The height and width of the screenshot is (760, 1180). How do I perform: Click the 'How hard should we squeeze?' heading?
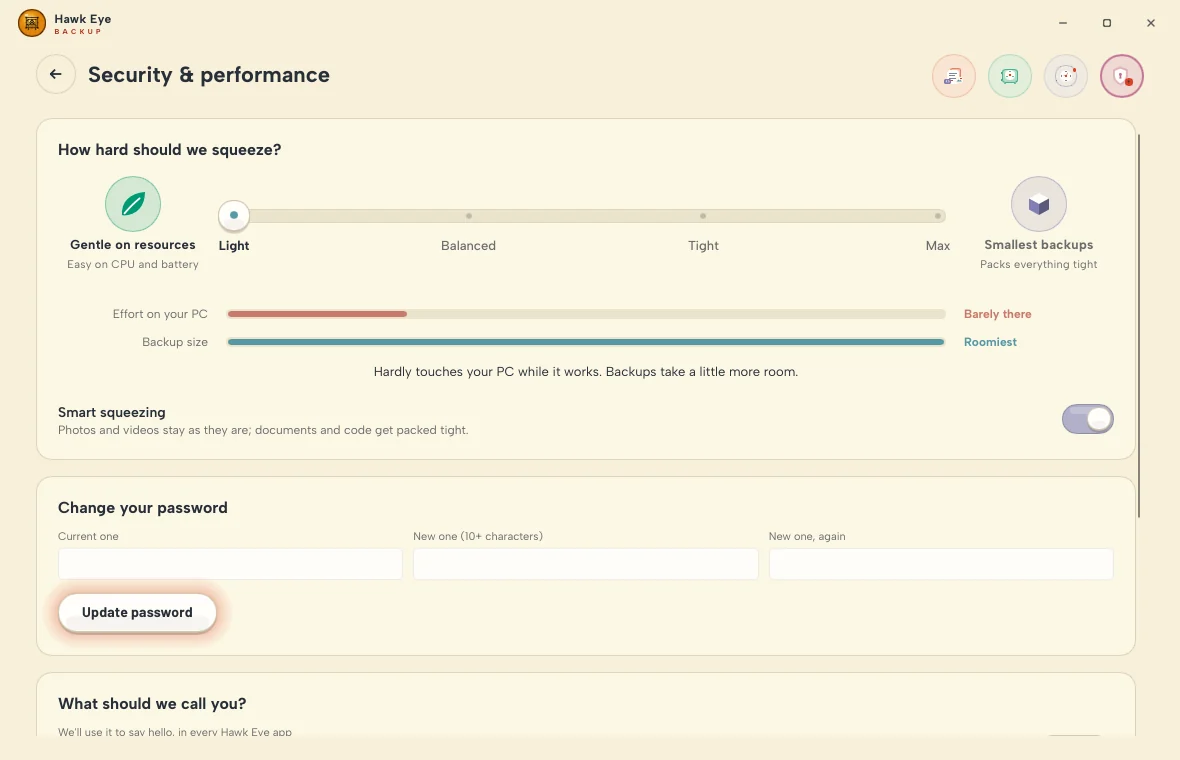pyautogui.click(x=169, y=150)
